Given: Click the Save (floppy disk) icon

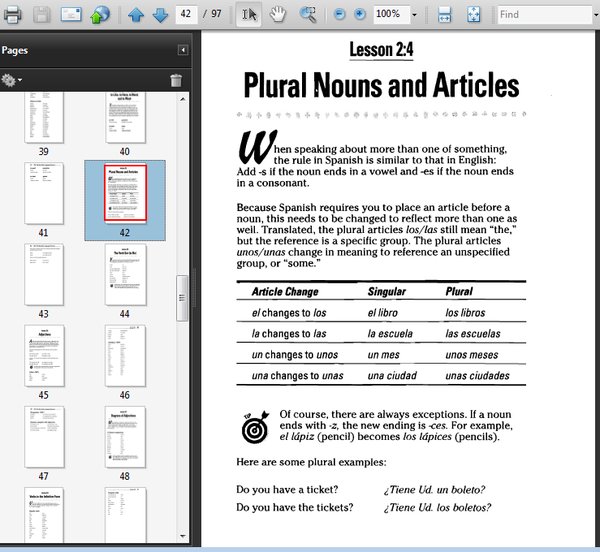Looking at the screenshot, I should coord(41,15).
